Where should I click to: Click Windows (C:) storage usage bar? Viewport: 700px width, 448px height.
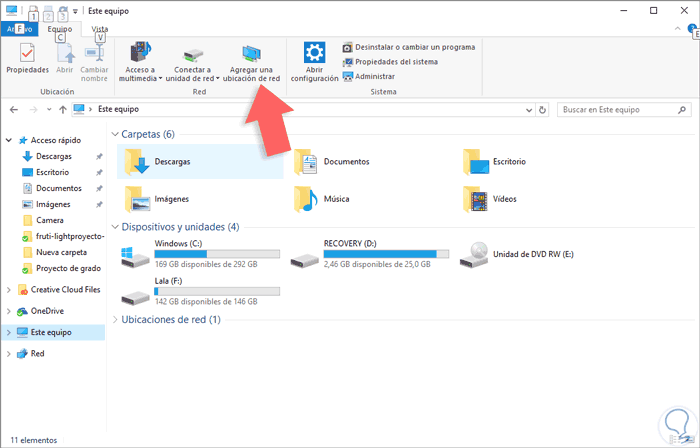pyautogui.click(x=217, y=254)
